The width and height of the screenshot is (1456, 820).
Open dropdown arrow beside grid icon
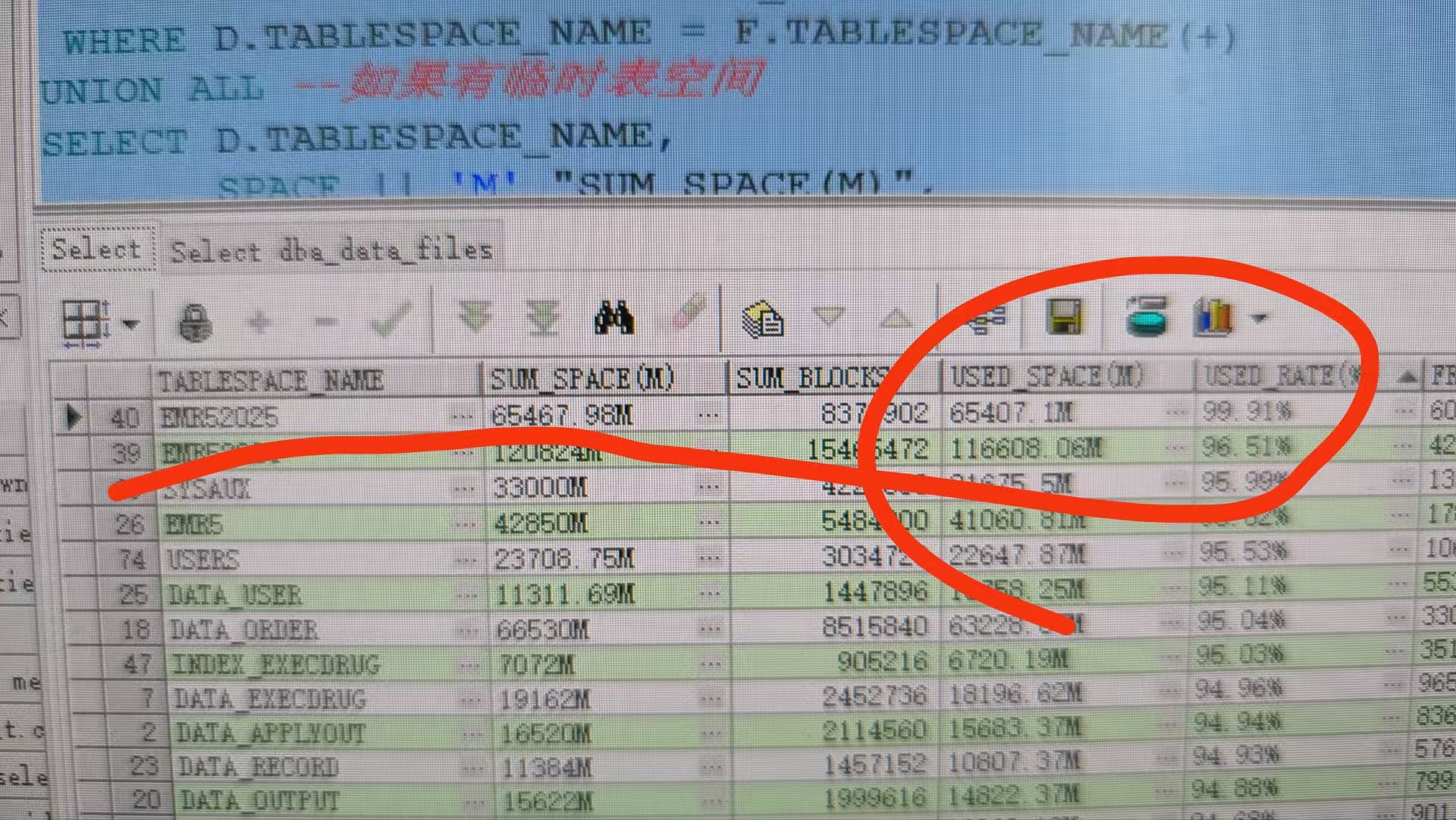[x=131, y=325]
